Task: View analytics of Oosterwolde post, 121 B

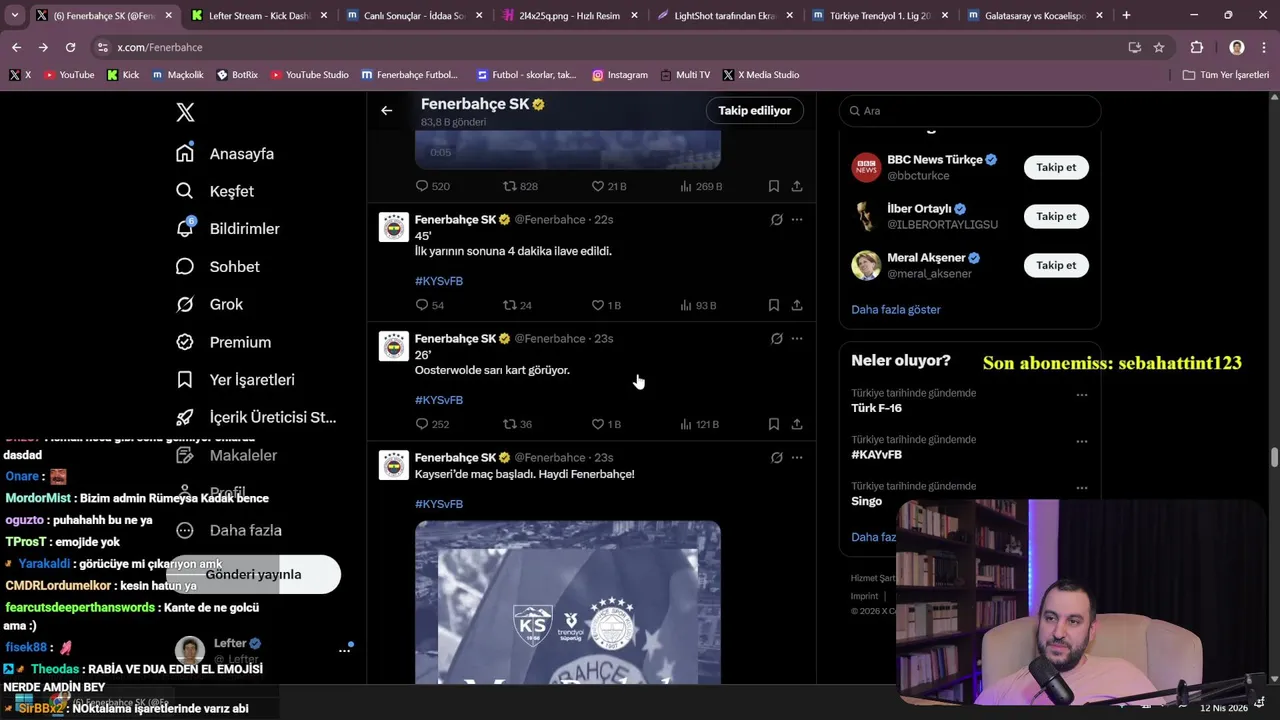Action: click(x=700, y=424)
